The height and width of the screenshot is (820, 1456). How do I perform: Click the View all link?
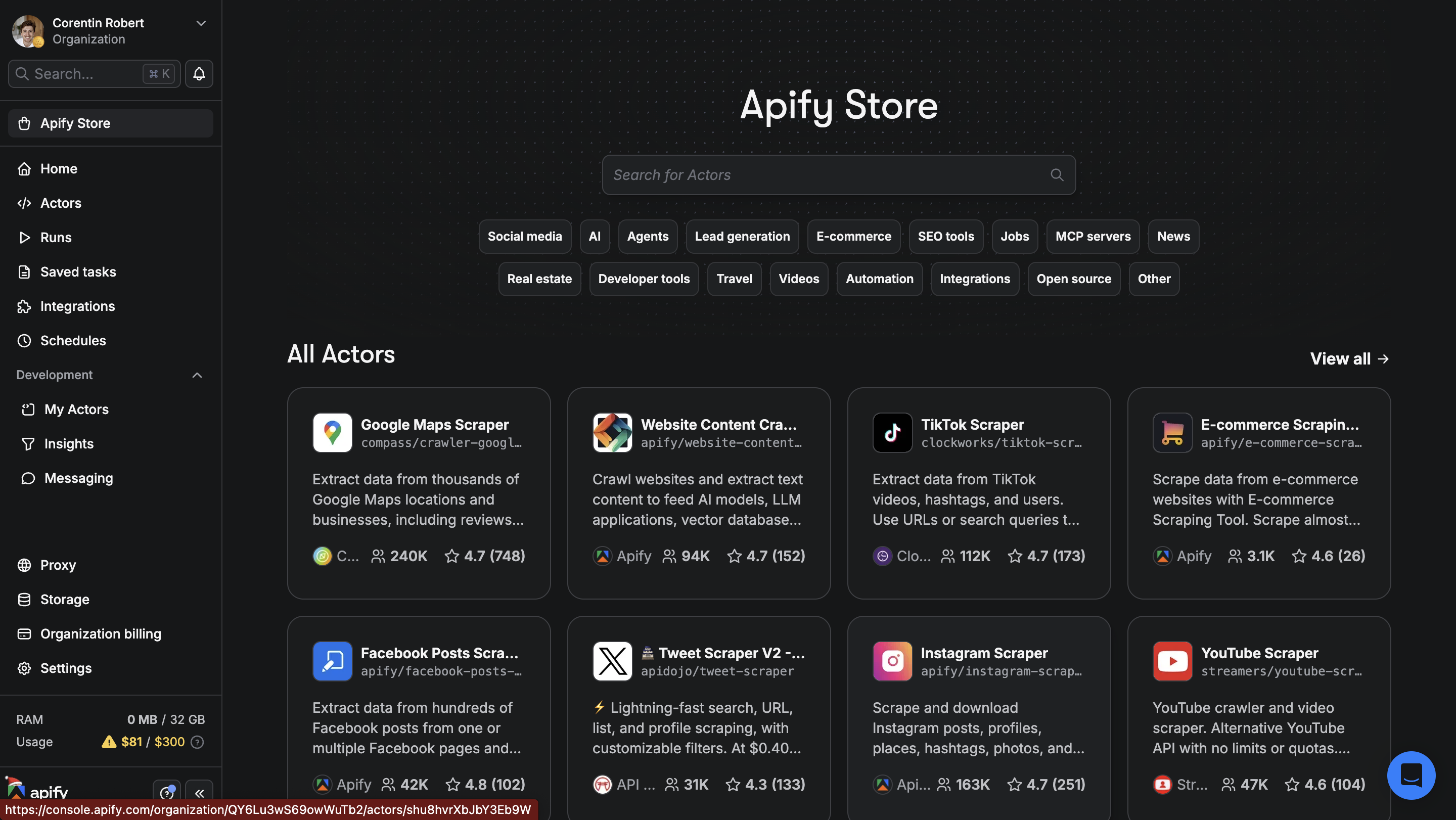pyautogui.click(x=1349, y=358)
